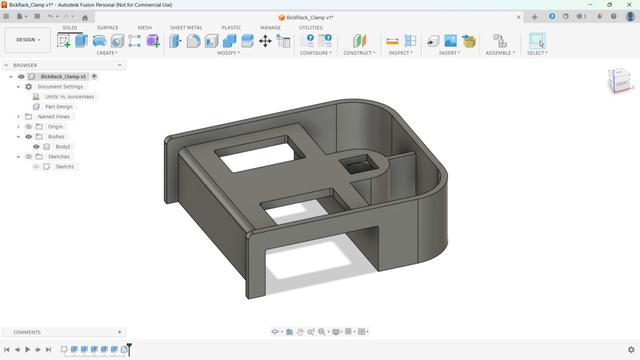640x360 pixels.
Task: Select the Combine tool
Action: point(229,41)
